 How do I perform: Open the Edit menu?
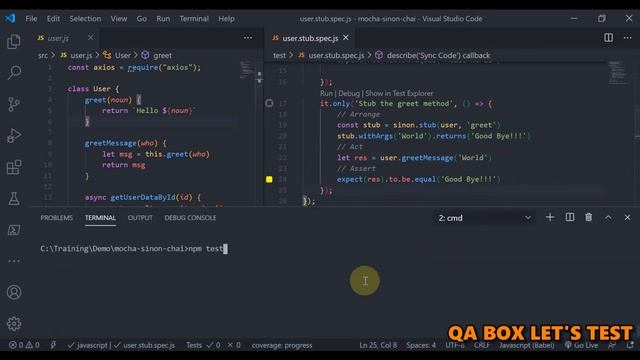[53, 18]
